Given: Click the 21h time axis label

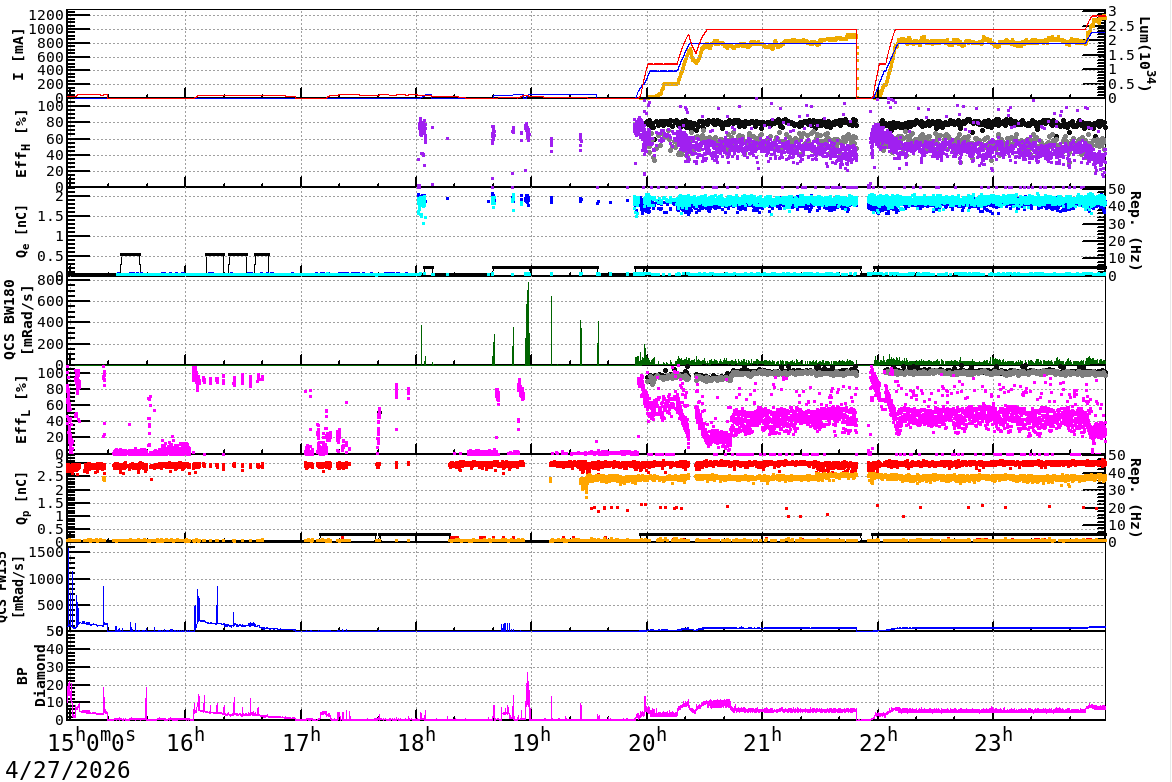Looking at the screenshot, I should coord(763,742).
